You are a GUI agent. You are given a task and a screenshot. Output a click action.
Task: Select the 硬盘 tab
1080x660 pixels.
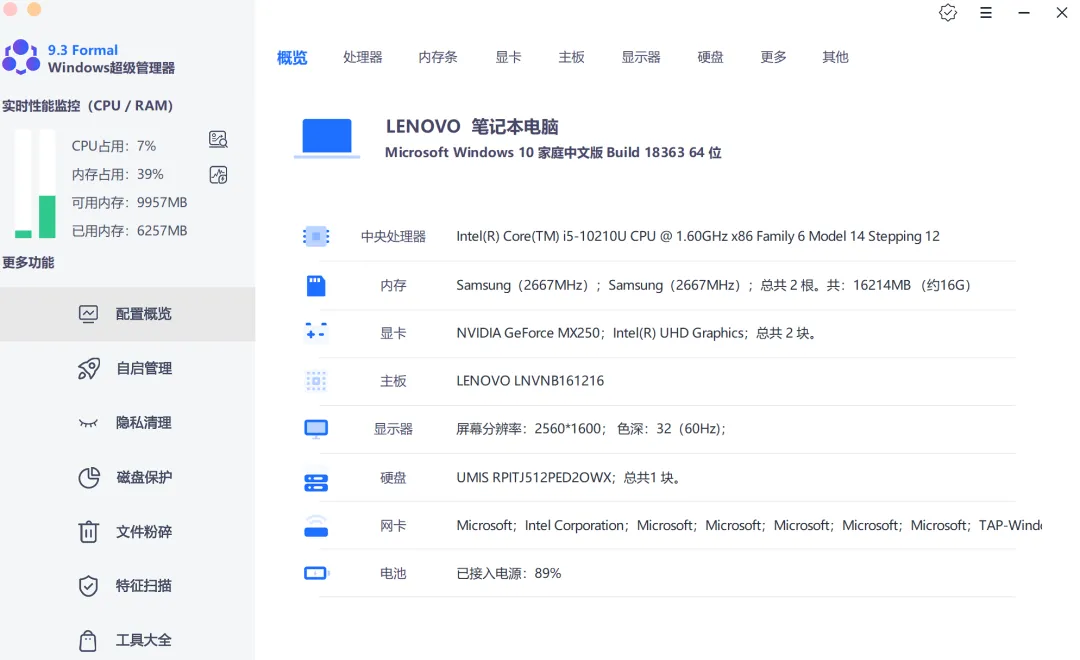710,58
